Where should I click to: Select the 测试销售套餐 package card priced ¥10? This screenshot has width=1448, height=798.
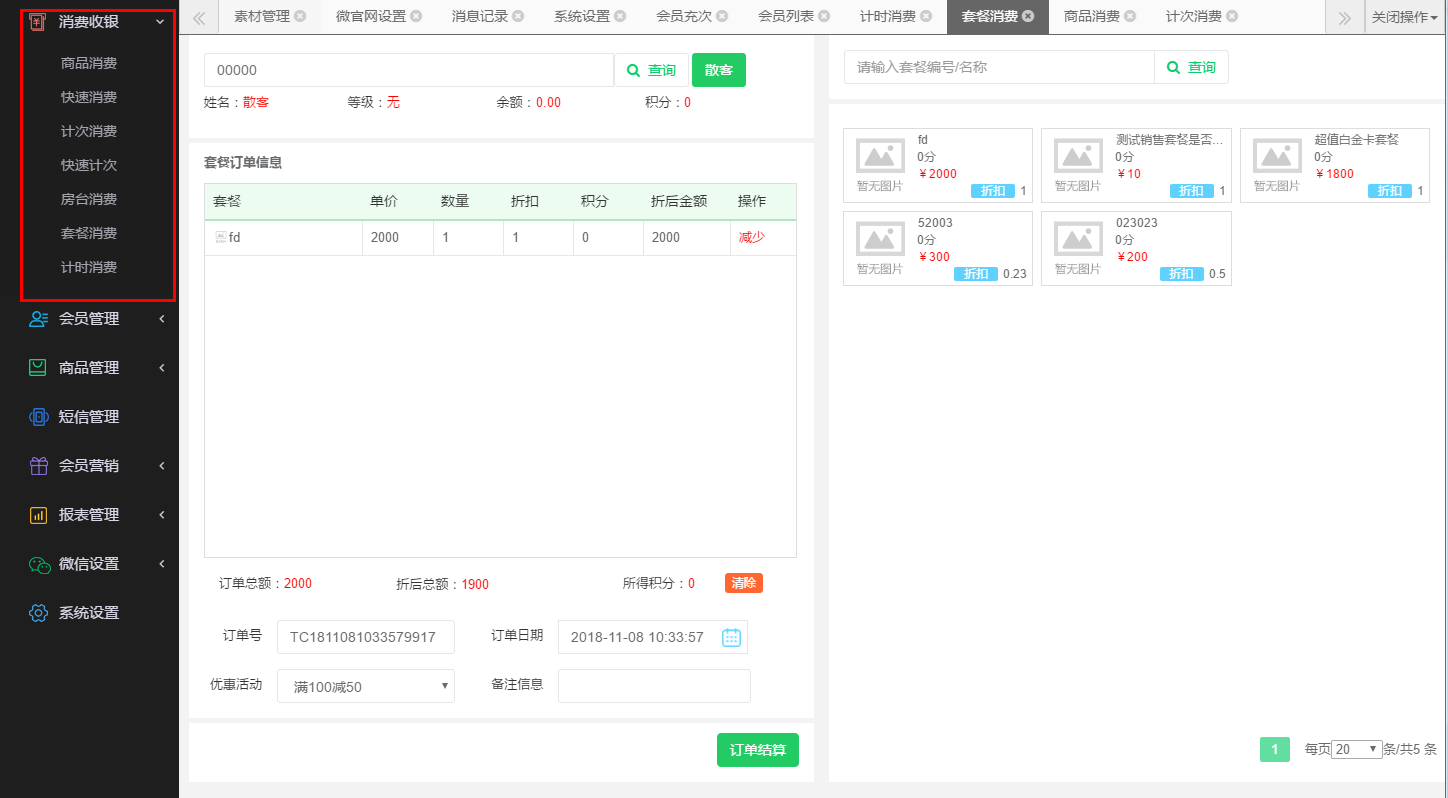pyautogui.click(x=1135, y=165)
